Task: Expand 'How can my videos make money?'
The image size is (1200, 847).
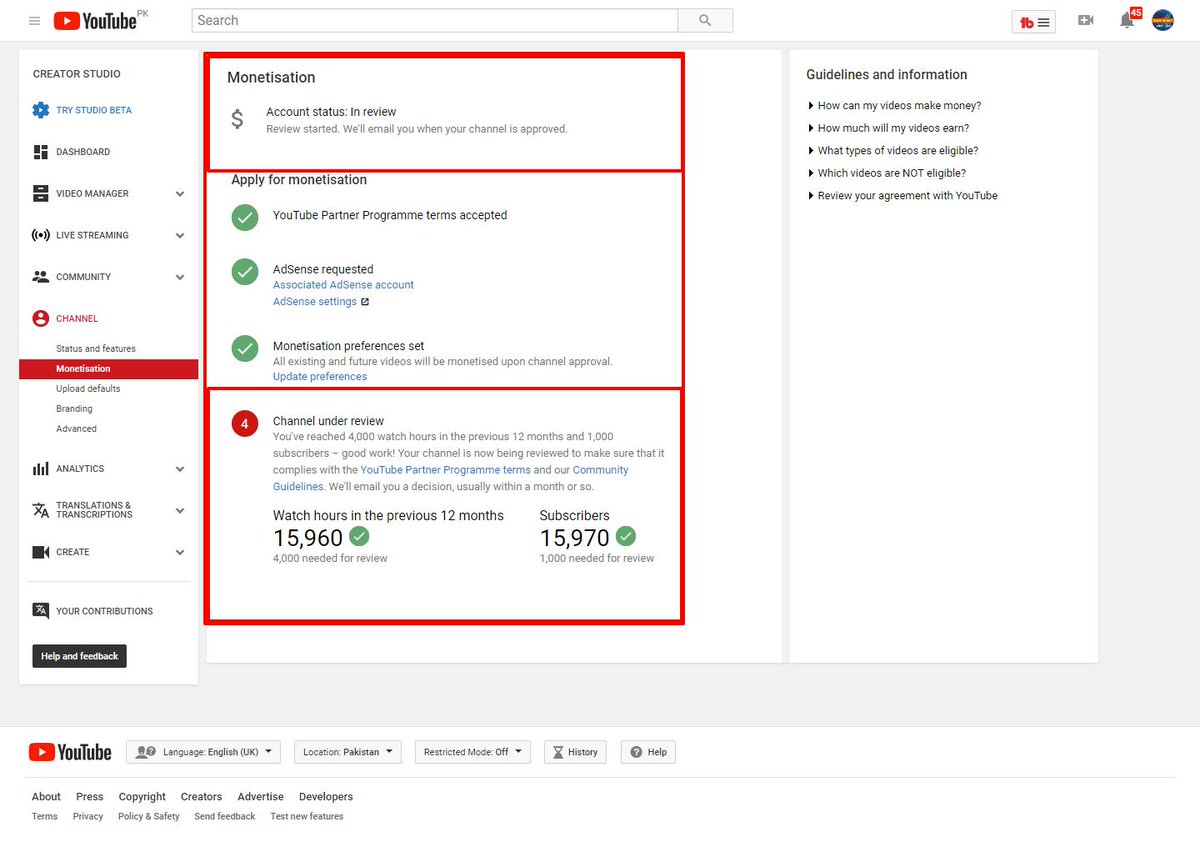Action: tap(894, 105)
